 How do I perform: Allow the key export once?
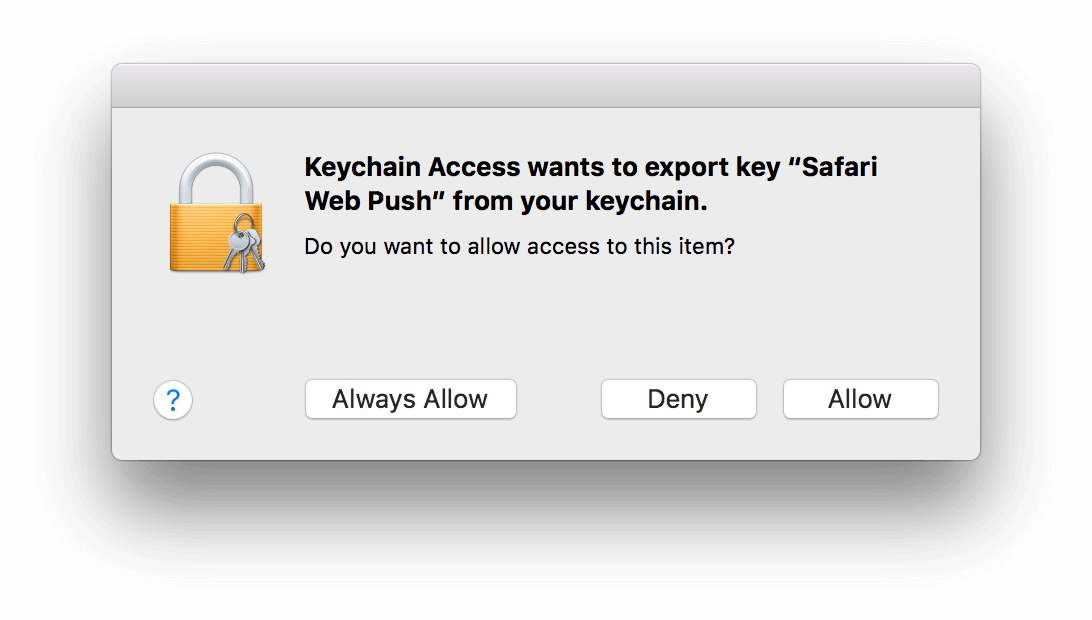tap(860, 399)
